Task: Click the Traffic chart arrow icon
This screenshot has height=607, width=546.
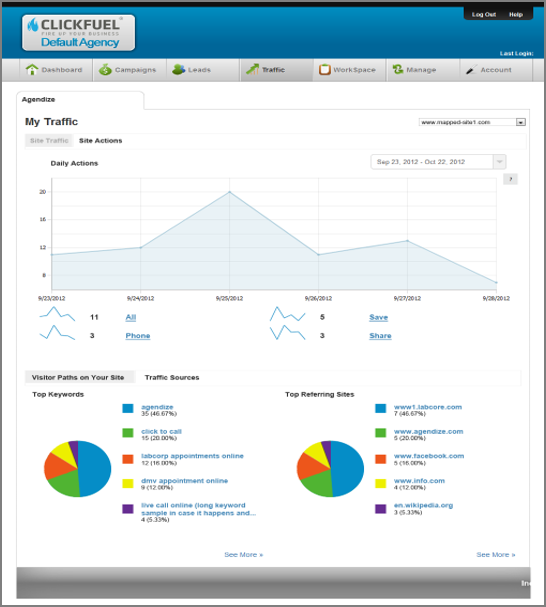Action: [x=252, y=69]
